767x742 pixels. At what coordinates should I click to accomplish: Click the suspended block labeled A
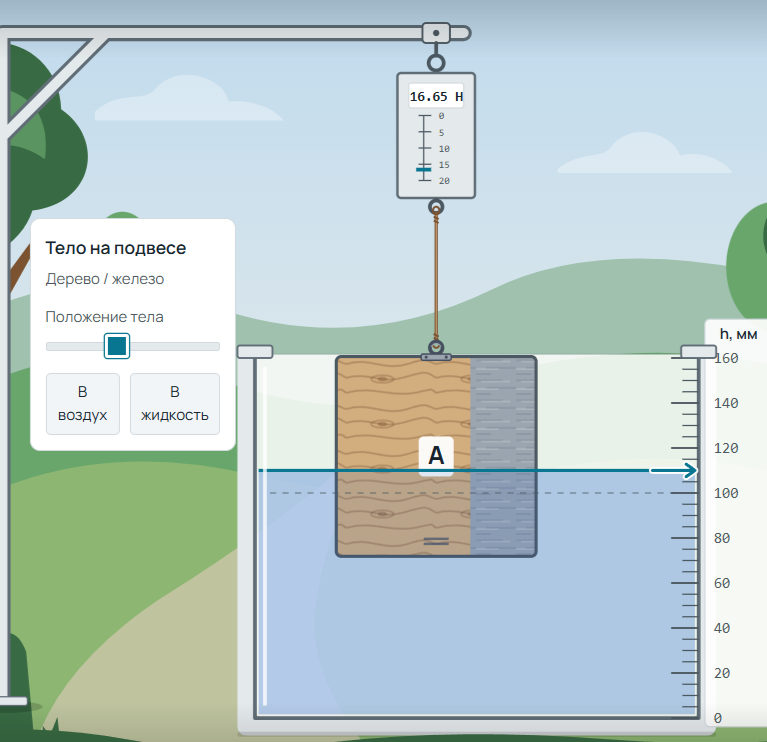pos(436,456)
